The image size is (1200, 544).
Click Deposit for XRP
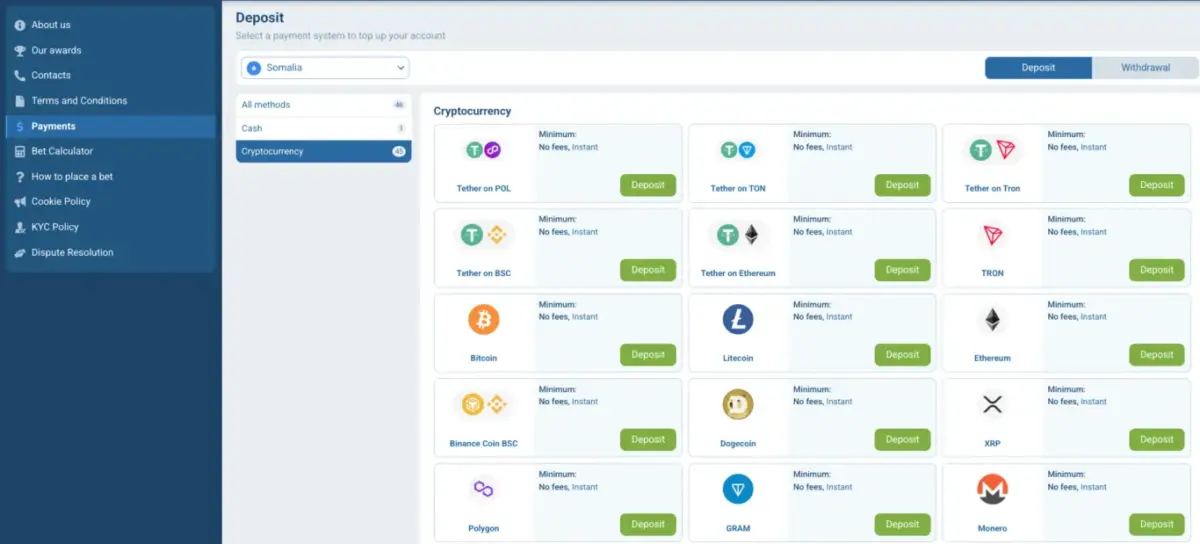click(x=1156, y=440)
